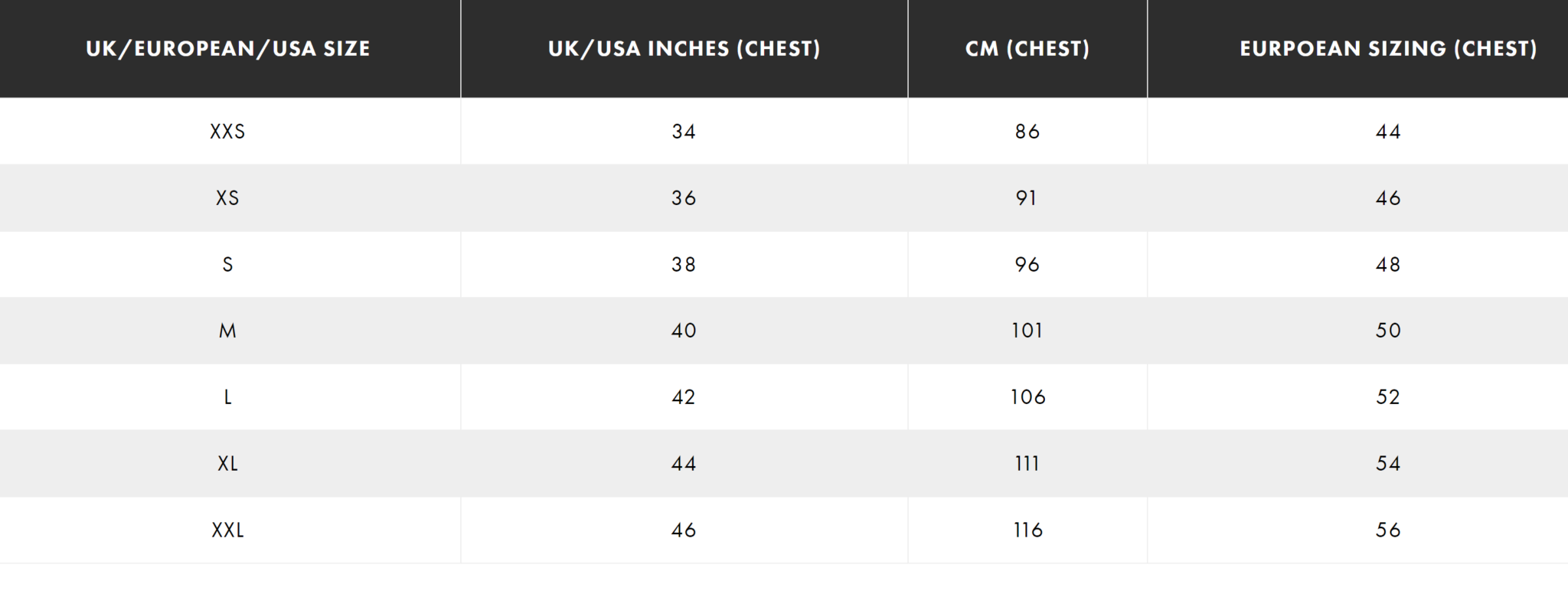The image size is (1568, 597).
Task: Click the UK/European/USA Size column header
Action: click(x=228, y=49)
